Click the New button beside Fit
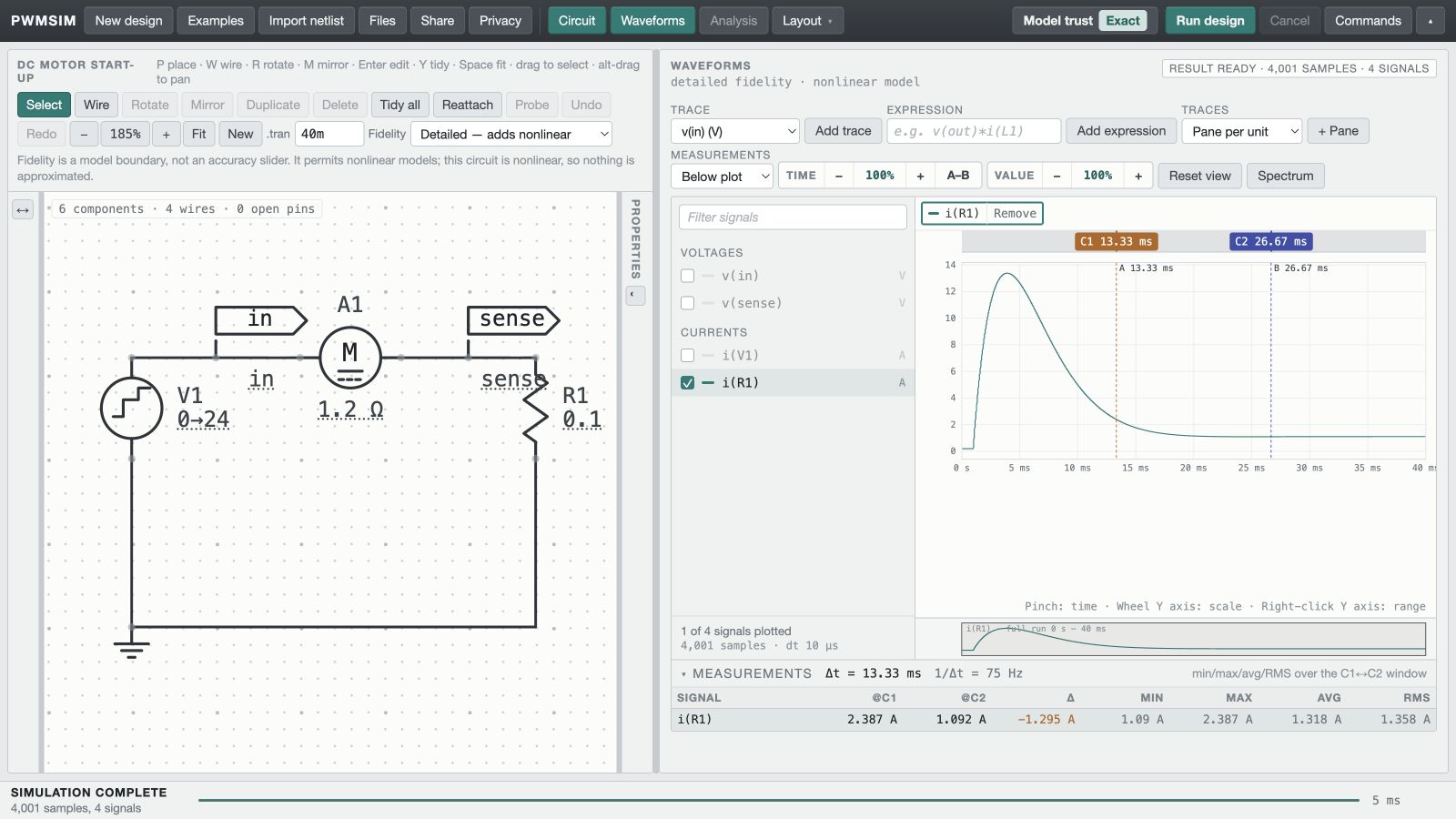1456x819 pixels. (240, 134)
